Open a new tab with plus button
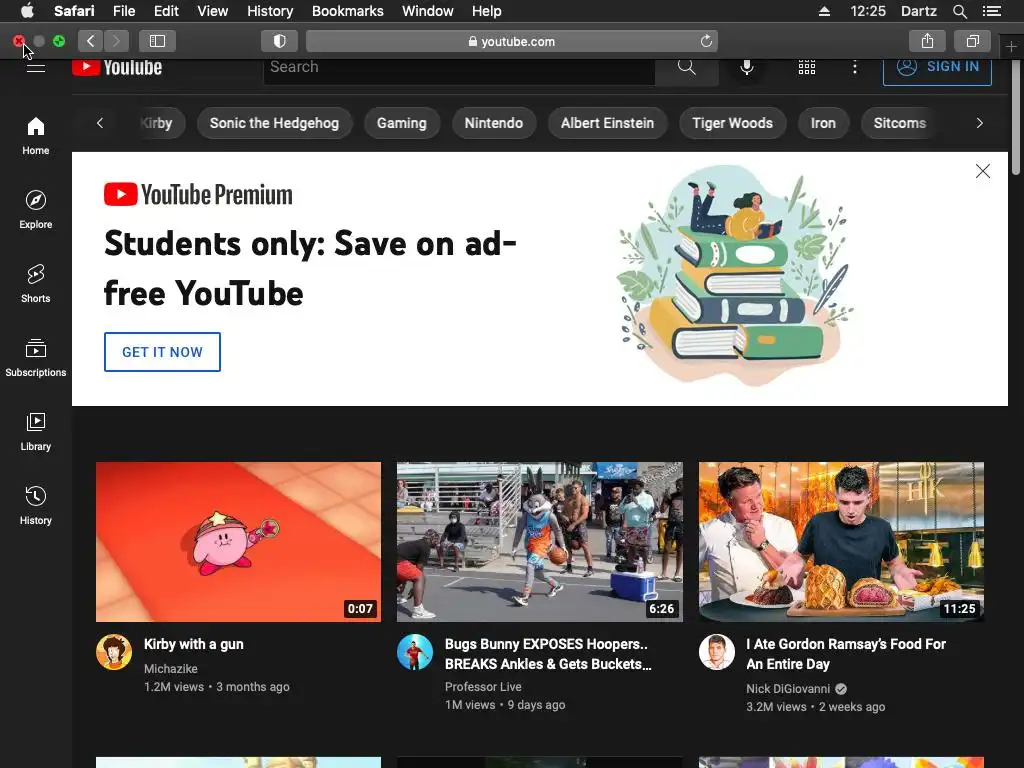Screen dimensions: 1024x768 point(1011,46)
